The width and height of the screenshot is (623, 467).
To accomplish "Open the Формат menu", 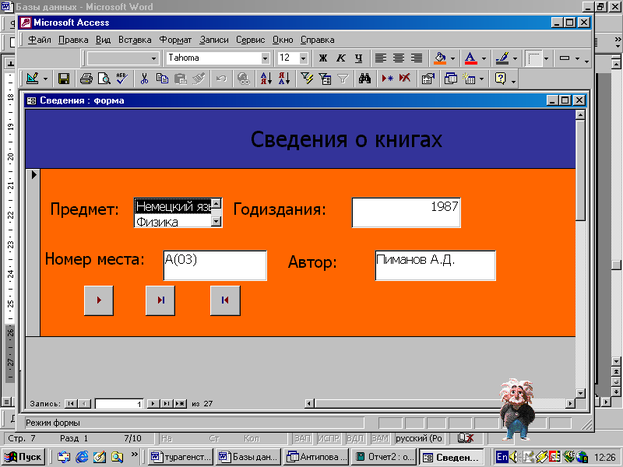I will (174, 40).
